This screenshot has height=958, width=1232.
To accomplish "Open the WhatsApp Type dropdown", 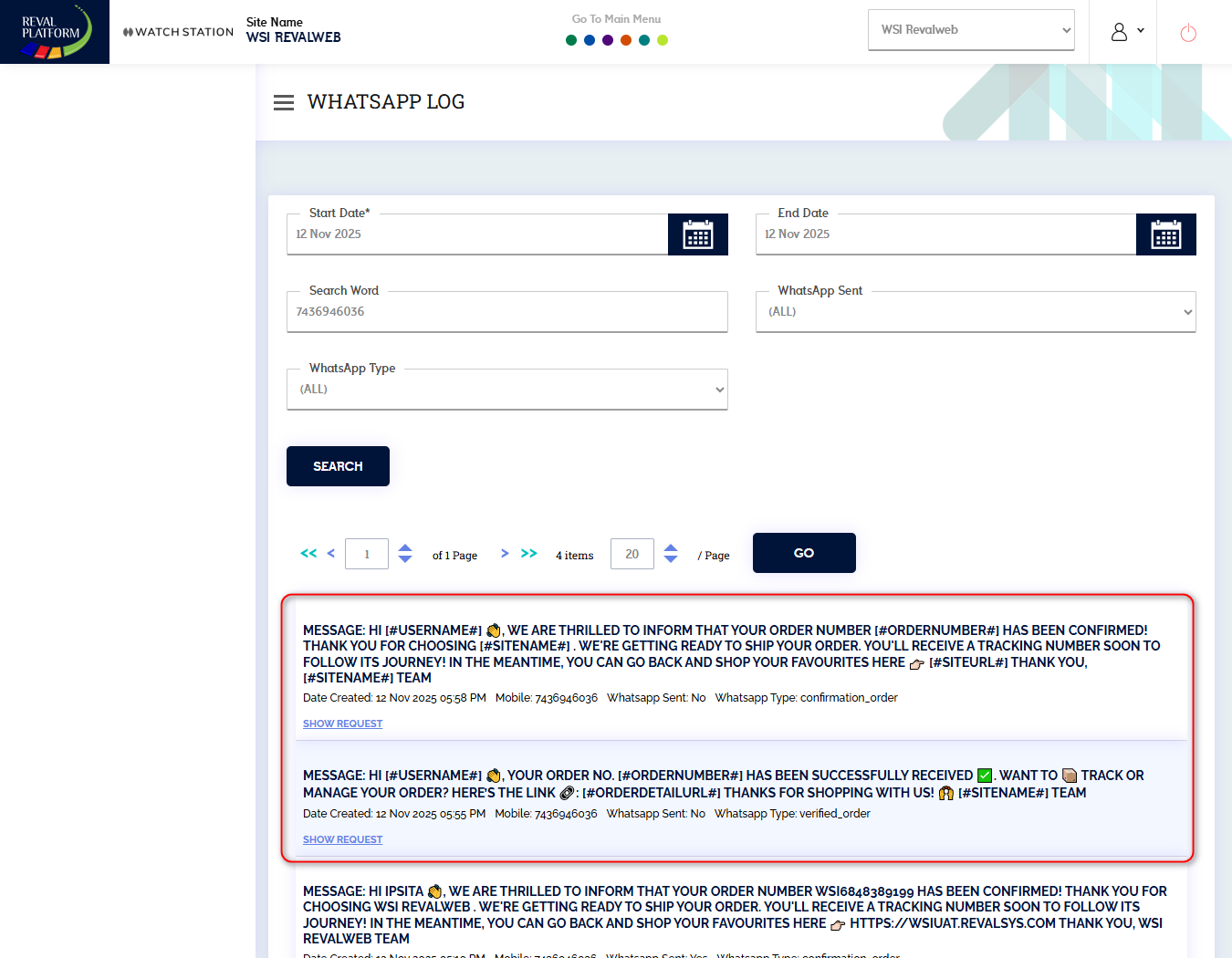I will pos(506,390).
